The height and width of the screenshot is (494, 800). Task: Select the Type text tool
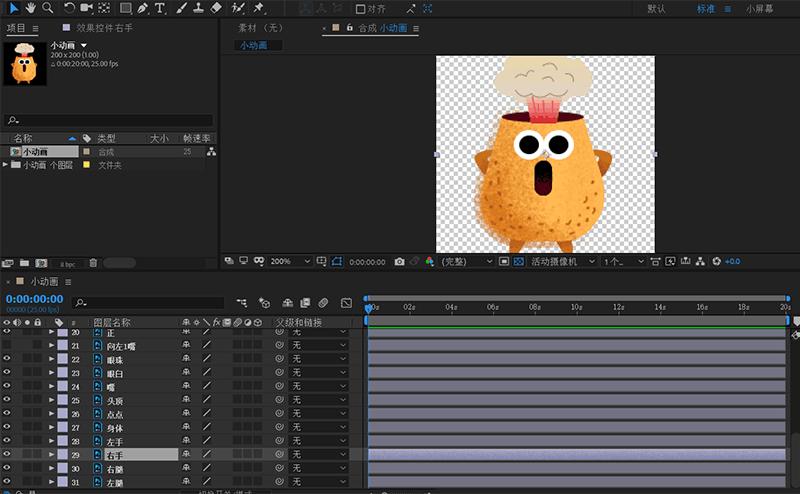159,8
